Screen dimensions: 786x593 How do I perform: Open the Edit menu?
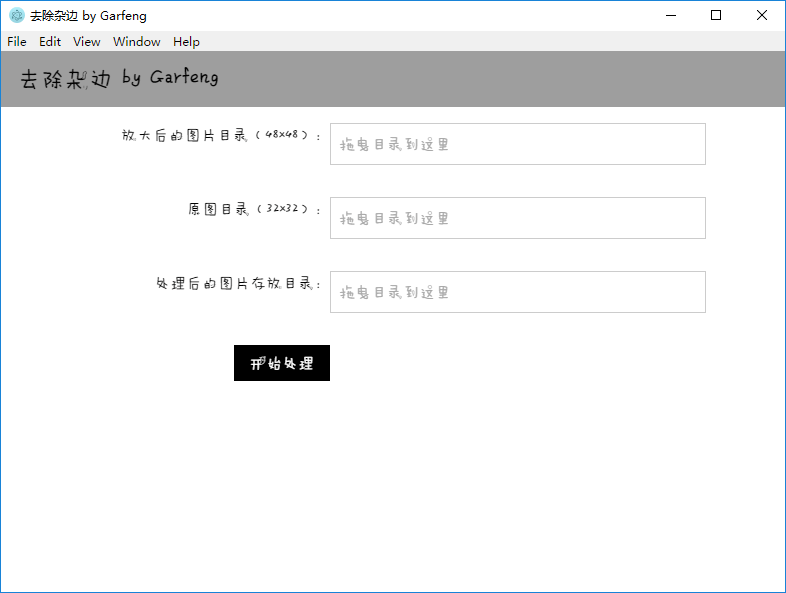50,42
